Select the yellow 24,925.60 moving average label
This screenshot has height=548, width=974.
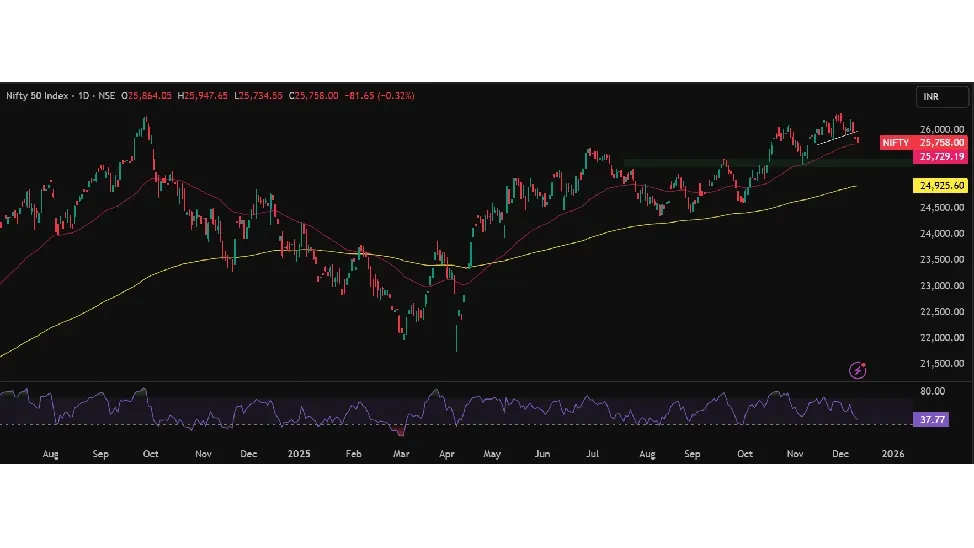point(941,186)
